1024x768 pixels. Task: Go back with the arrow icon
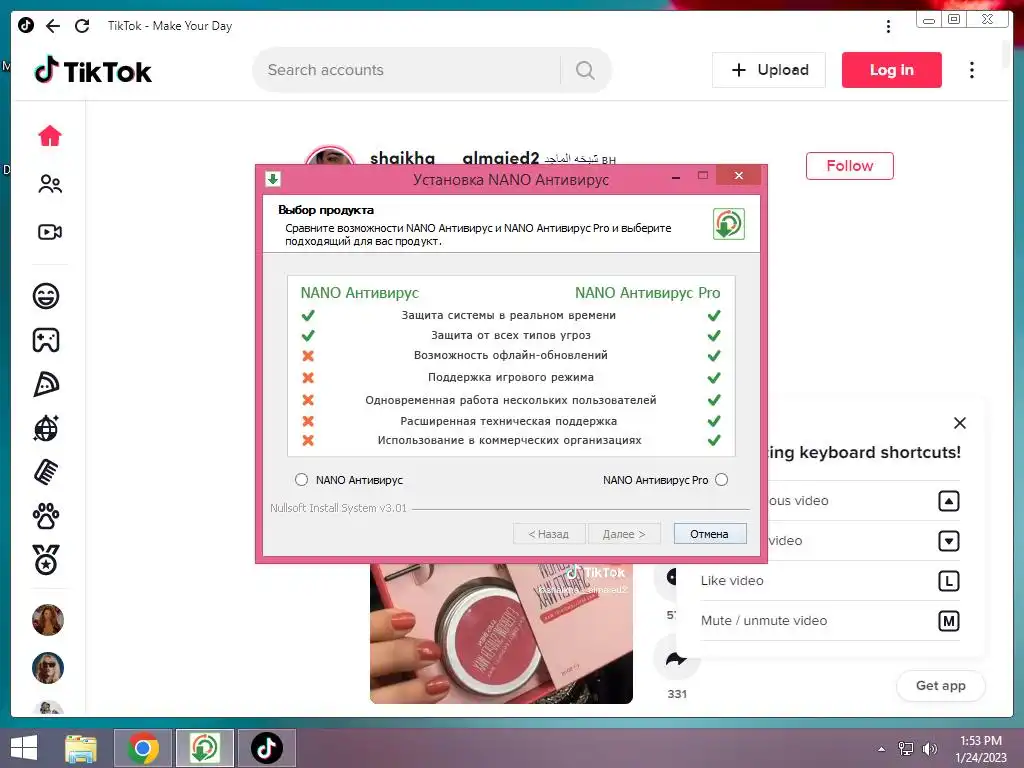tap(53, 25)
